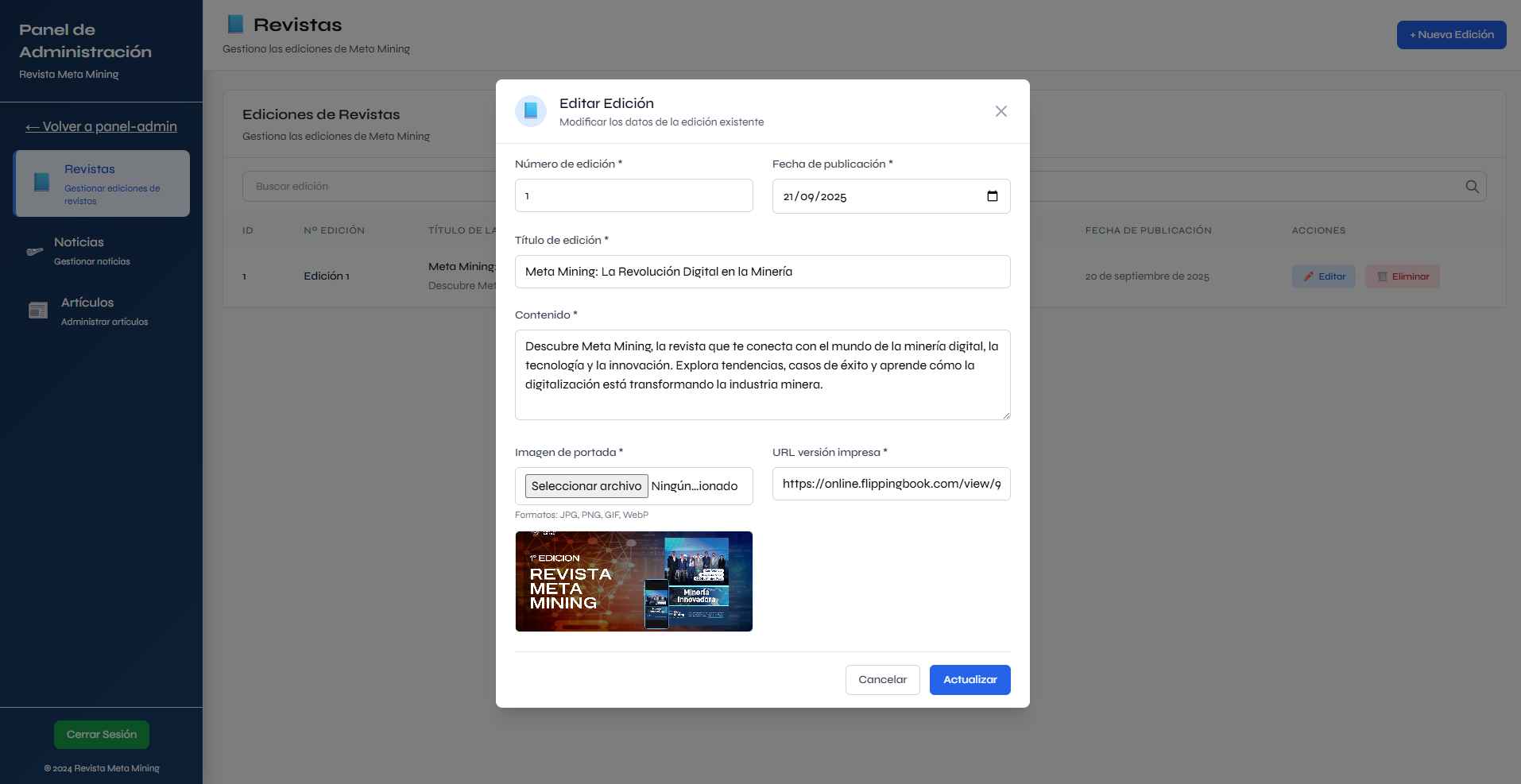Click the FECHA DE PUBLICACIÓN column header
The width and height of the screenshot is (1521, 784).
click(1148, 230)
